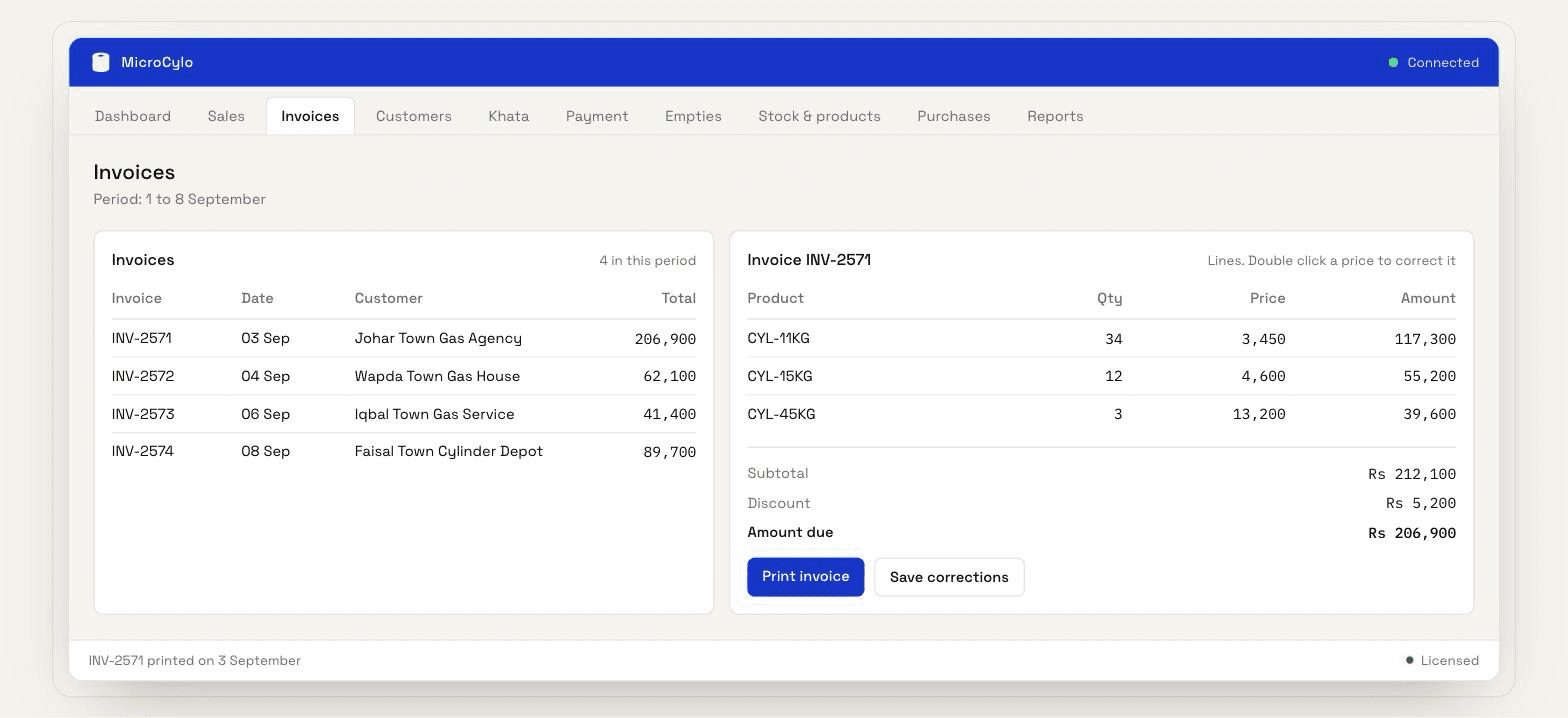
Task: Click the Rs 206,900 amount due value
Action: 1412,533
